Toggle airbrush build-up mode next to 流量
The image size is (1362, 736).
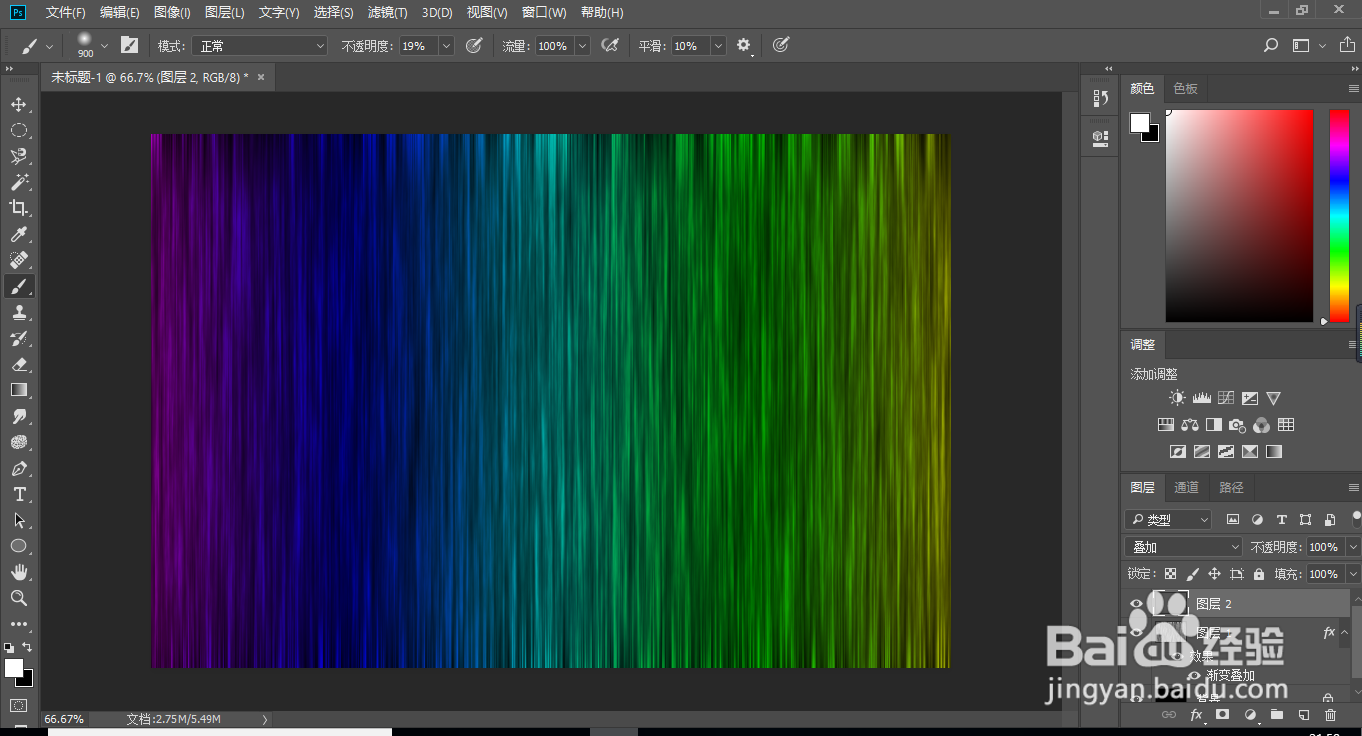pos(610,45)
